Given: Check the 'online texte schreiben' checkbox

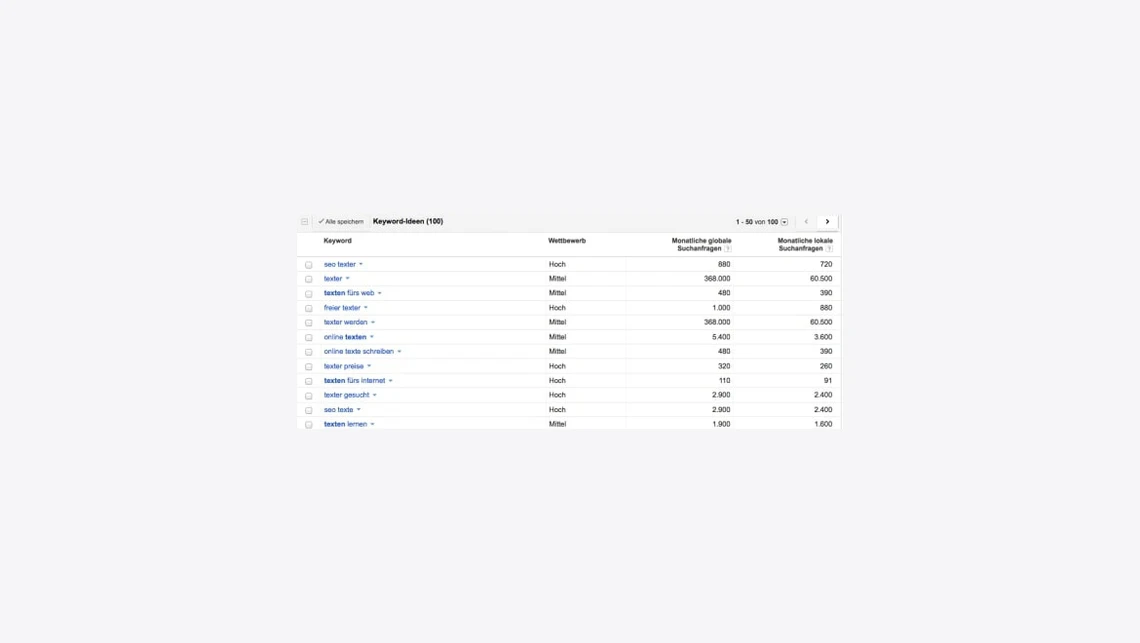Looking at the screenshot, I should (309, 352).
